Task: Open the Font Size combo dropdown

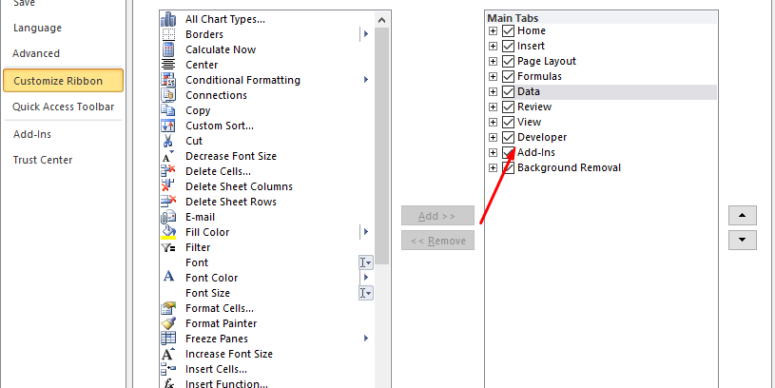Action: pos(366,293)
